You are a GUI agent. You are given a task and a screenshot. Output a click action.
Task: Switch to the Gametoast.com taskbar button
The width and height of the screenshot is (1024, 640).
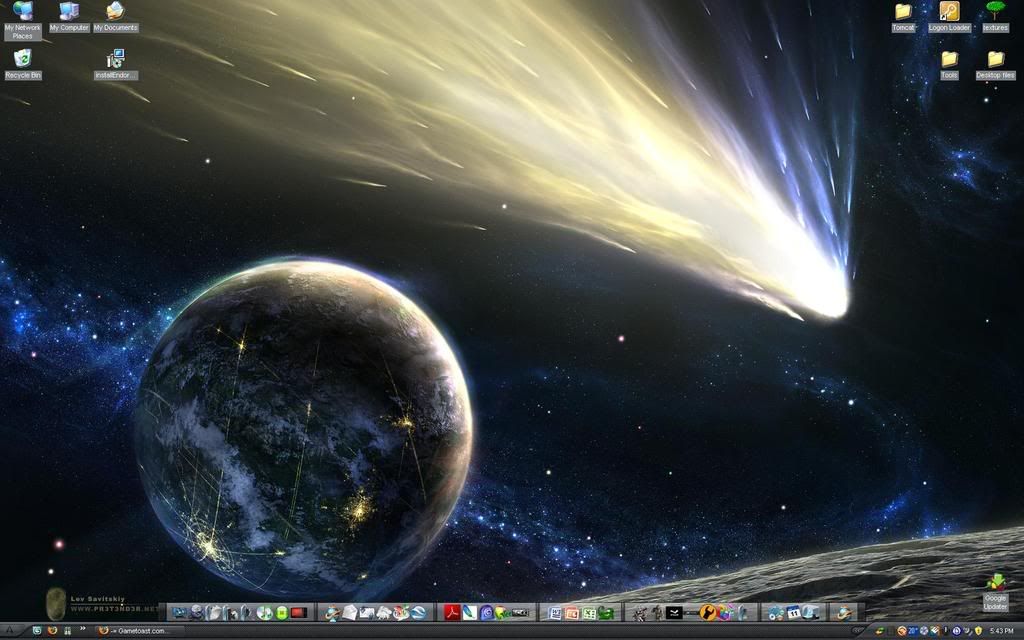click(x=135, y=631)
